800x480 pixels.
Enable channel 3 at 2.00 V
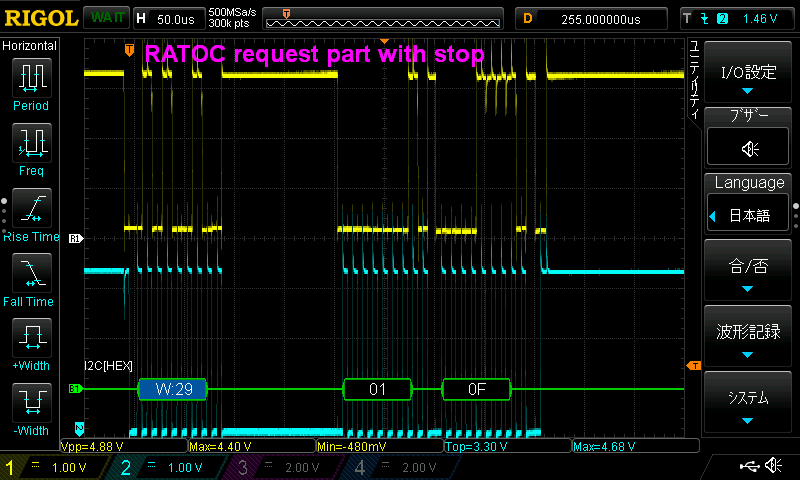[286, 467]
